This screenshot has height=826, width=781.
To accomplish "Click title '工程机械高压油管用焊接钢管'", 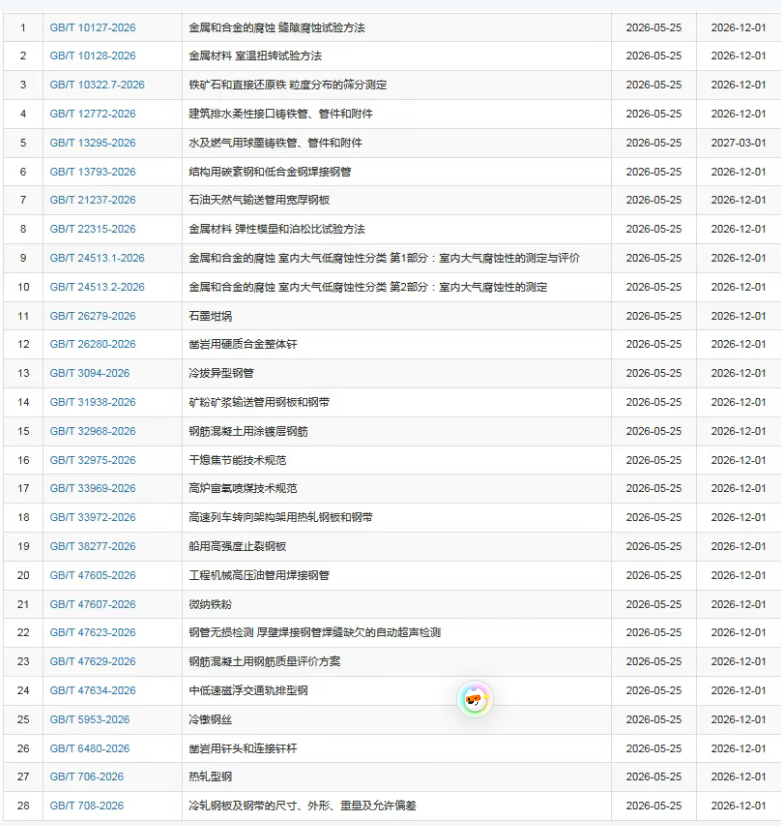I will click(259, 575).
